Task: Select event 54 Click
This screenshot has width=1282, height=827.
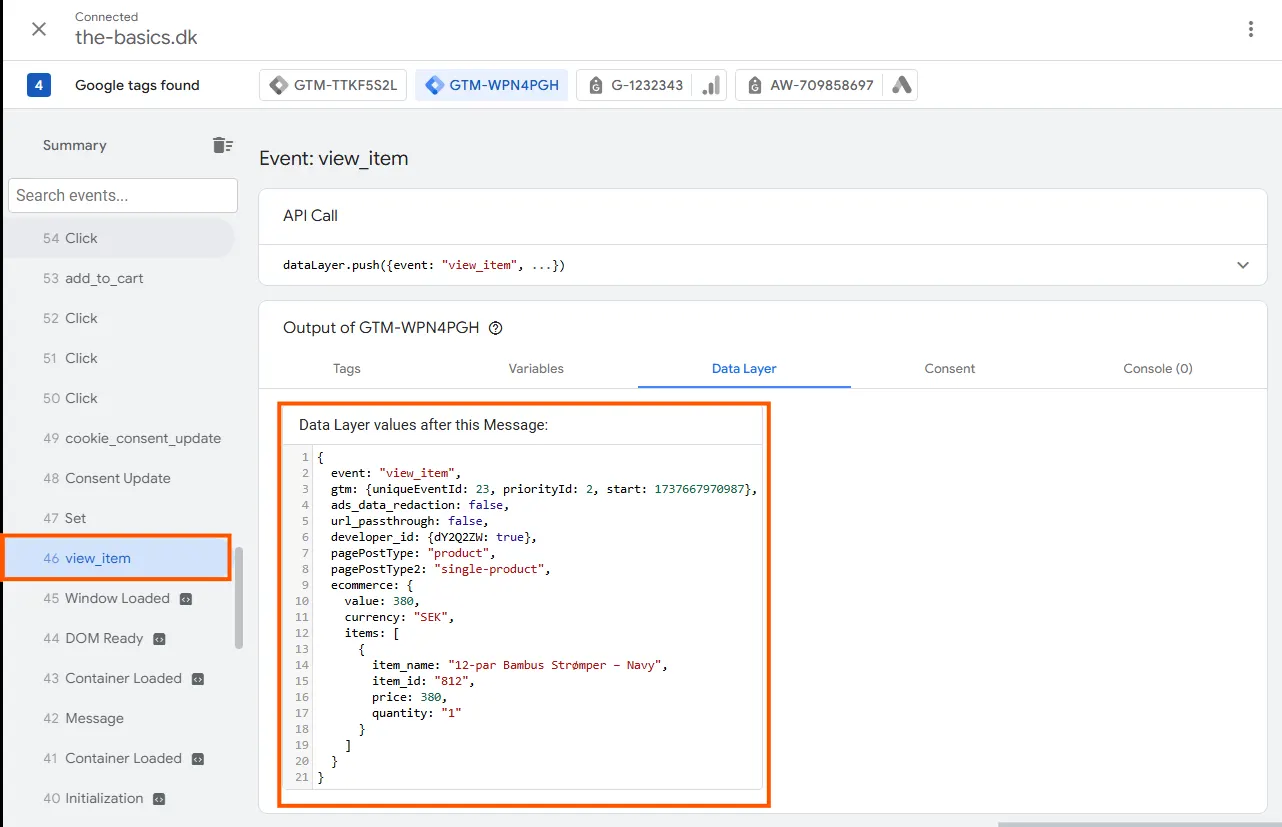Action: 118,238
